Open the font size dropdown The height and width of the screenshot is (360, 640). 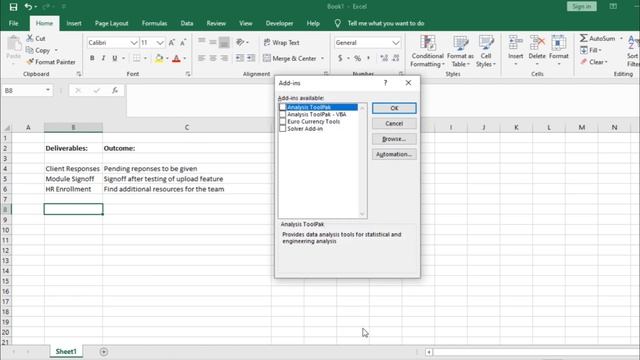click(160, 43)
